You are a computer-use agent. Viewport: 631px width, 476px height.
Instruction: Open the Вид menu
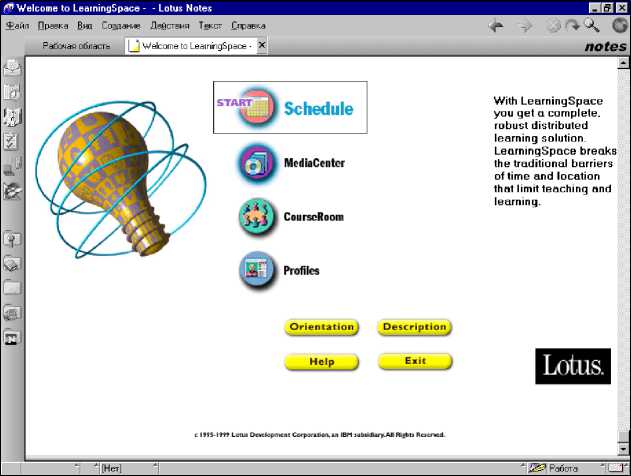click(x=85, y=26)
